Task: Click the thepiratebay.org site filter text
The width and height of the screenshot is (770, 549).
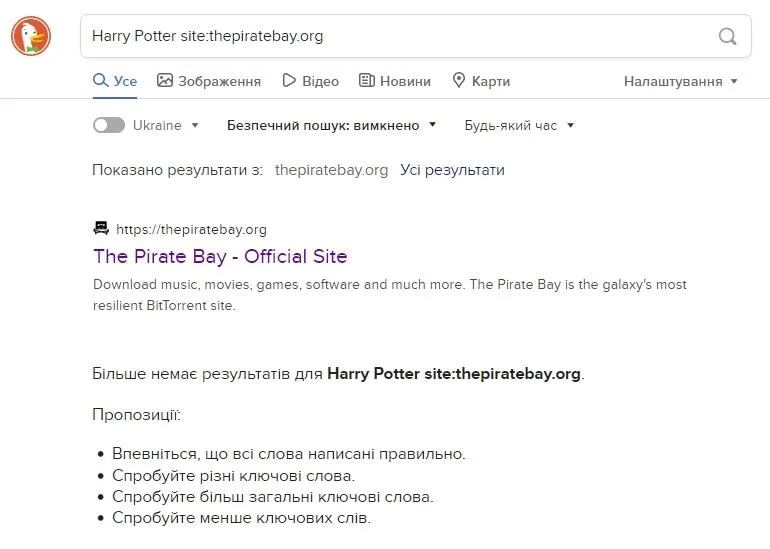Action: (x=331, y=170)
